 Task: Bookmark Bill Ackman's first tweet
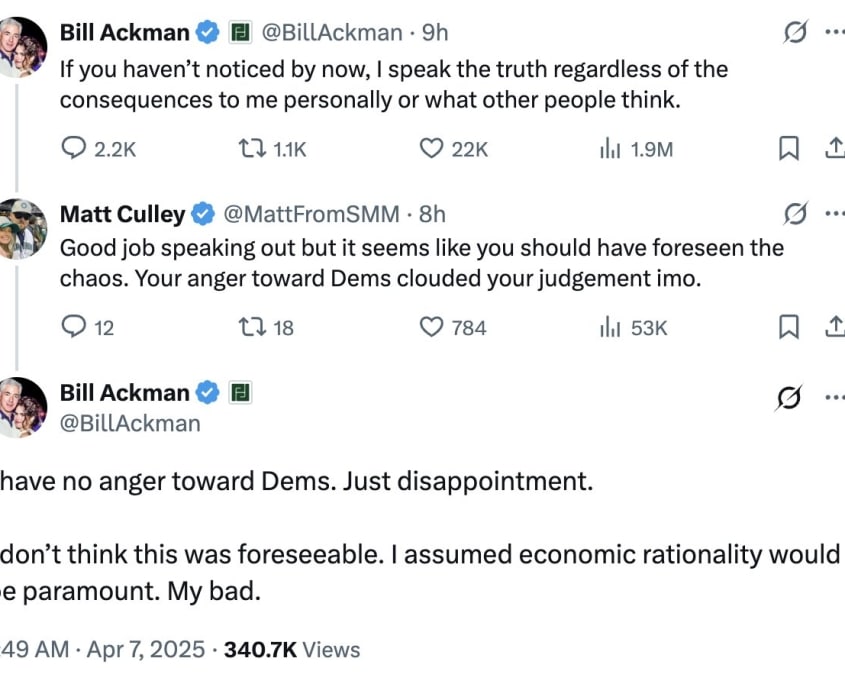tap(789, 149)
